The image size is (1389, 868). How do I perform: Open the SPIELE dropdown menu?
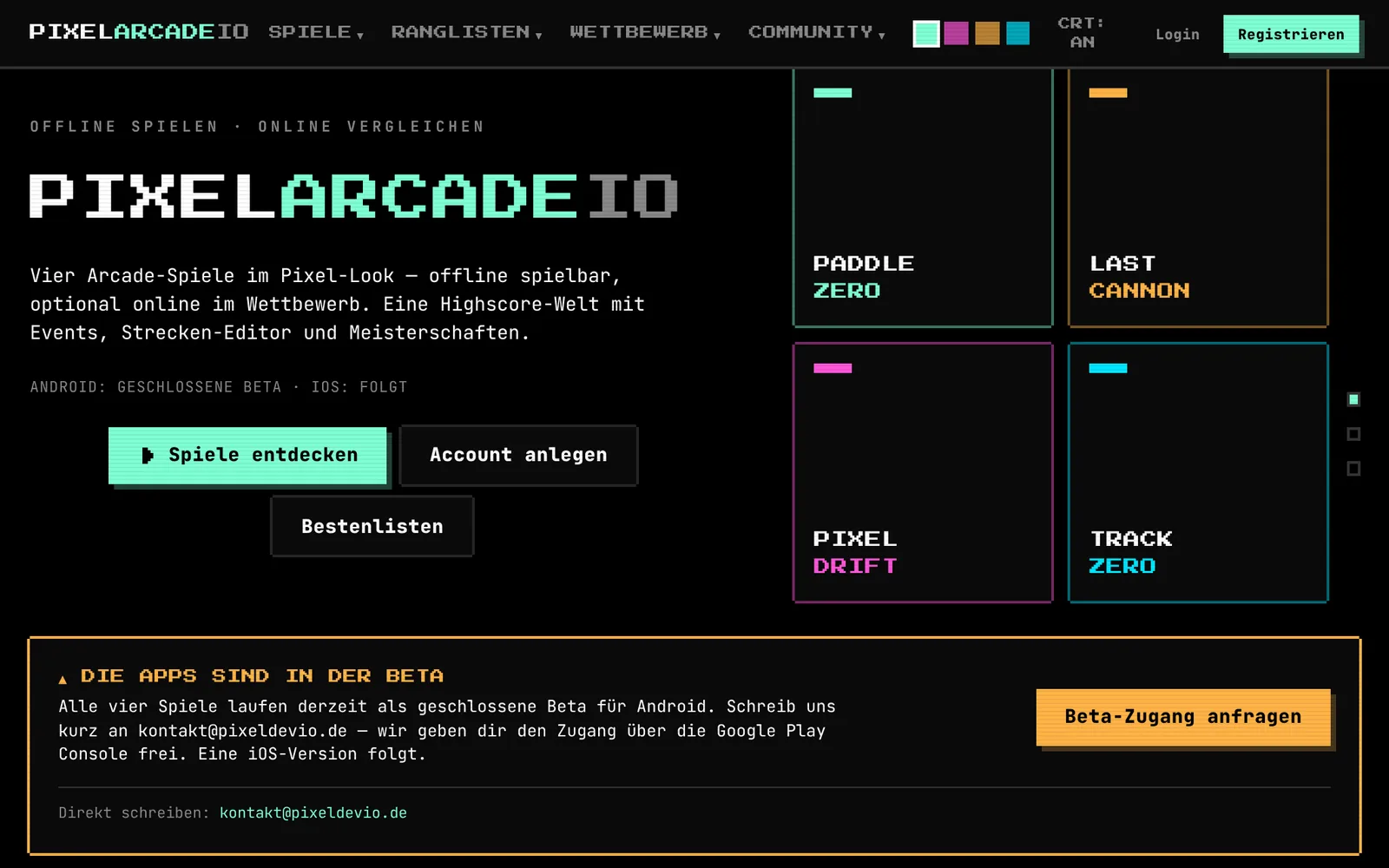316,32
